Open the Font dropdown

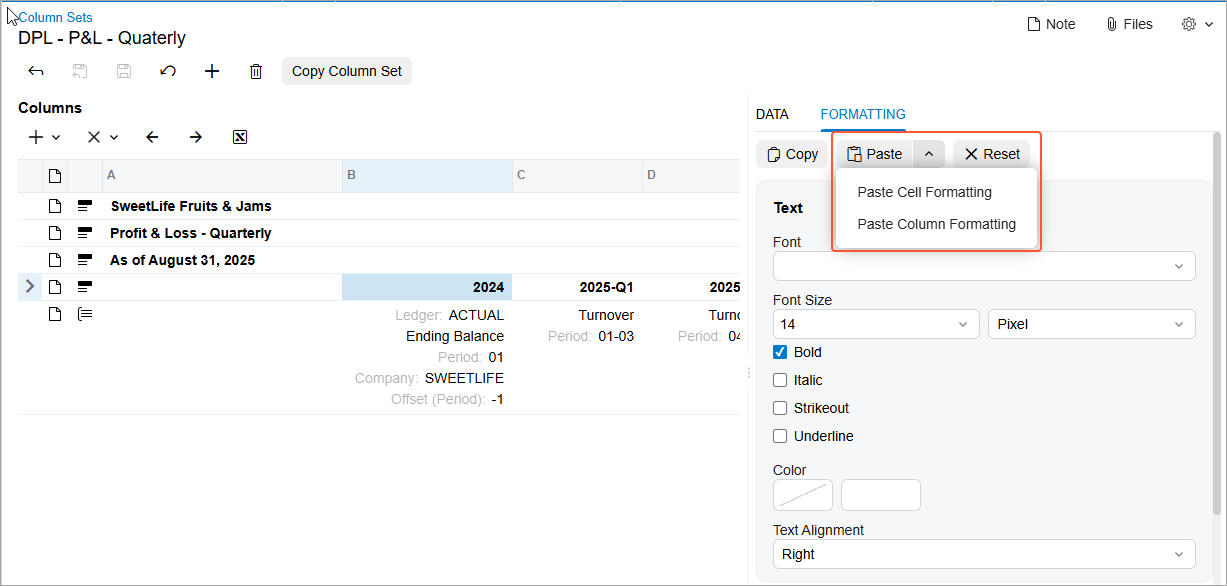[x=984, y=266]
